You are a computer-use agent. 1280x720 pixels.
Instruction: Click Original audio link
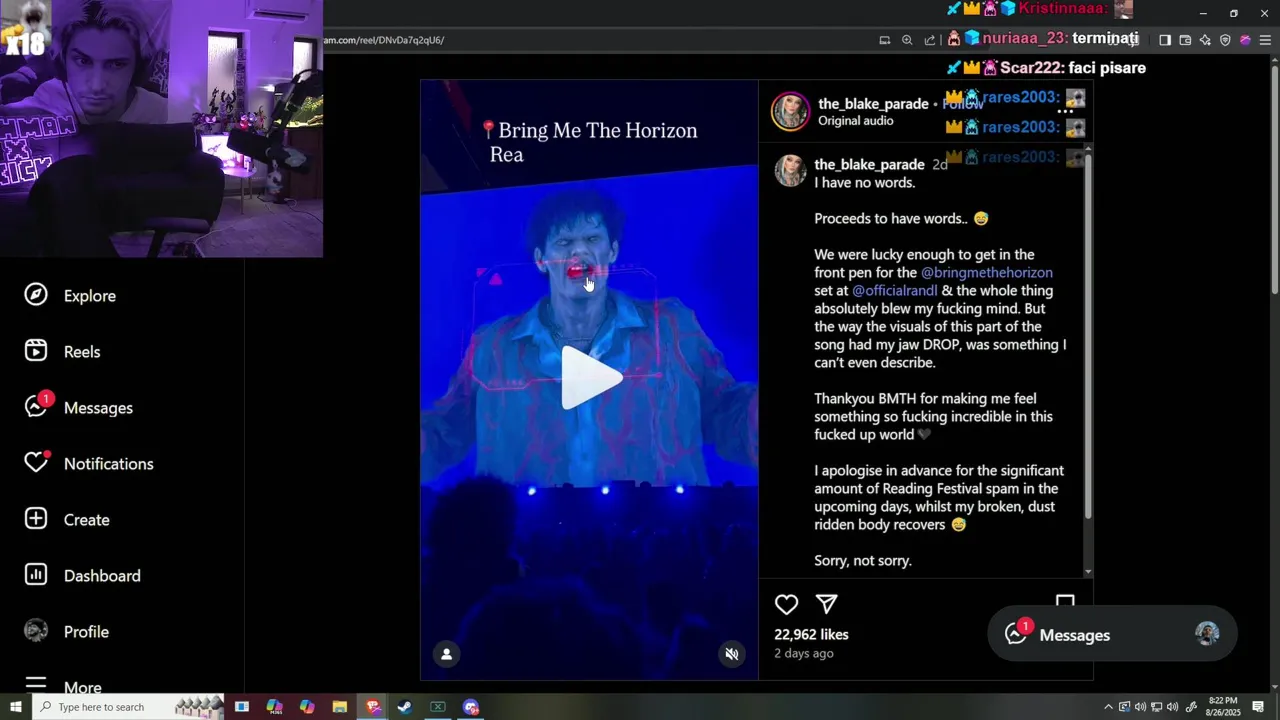[x=855, y=121]
